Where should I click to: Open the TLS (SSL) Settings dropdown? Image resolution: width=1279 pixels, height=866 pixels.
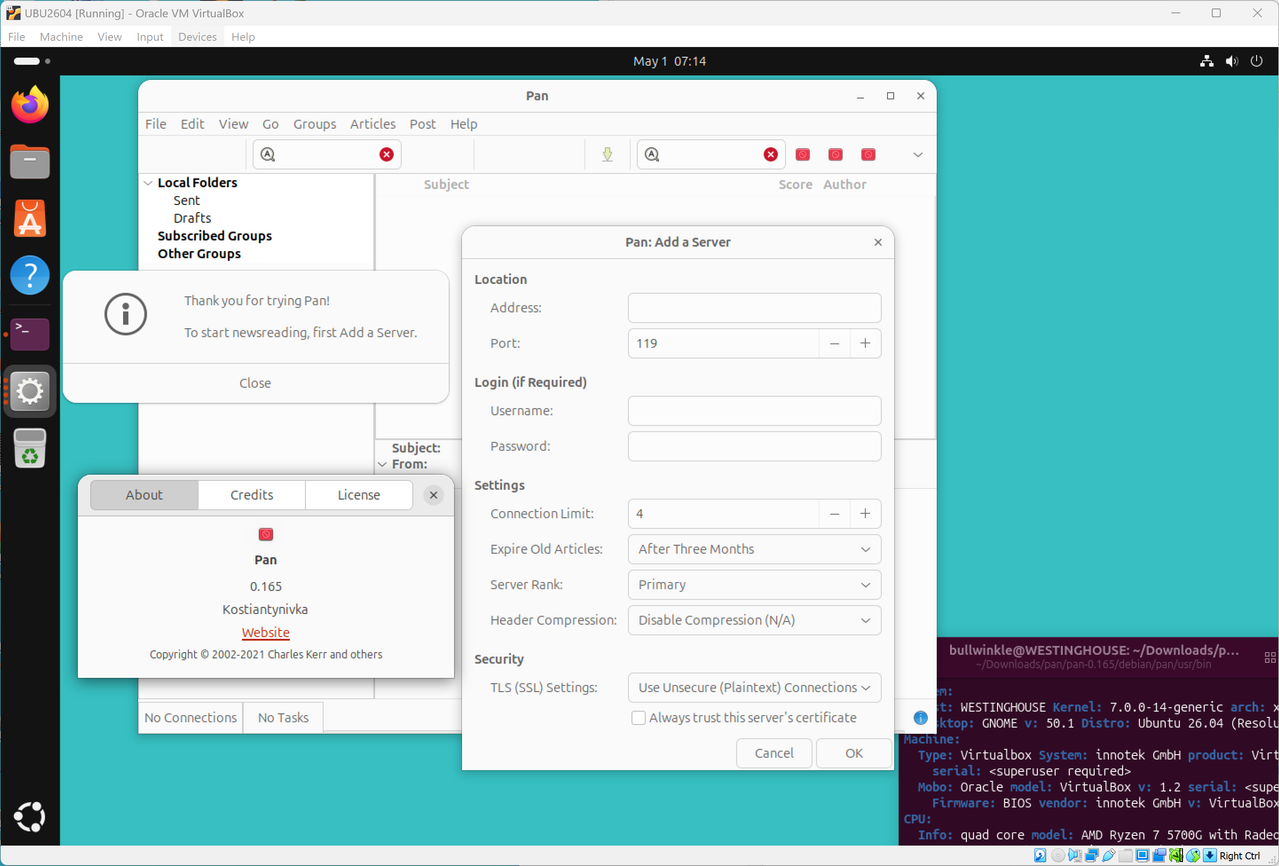pyautogui.click(x=754, y=688)
